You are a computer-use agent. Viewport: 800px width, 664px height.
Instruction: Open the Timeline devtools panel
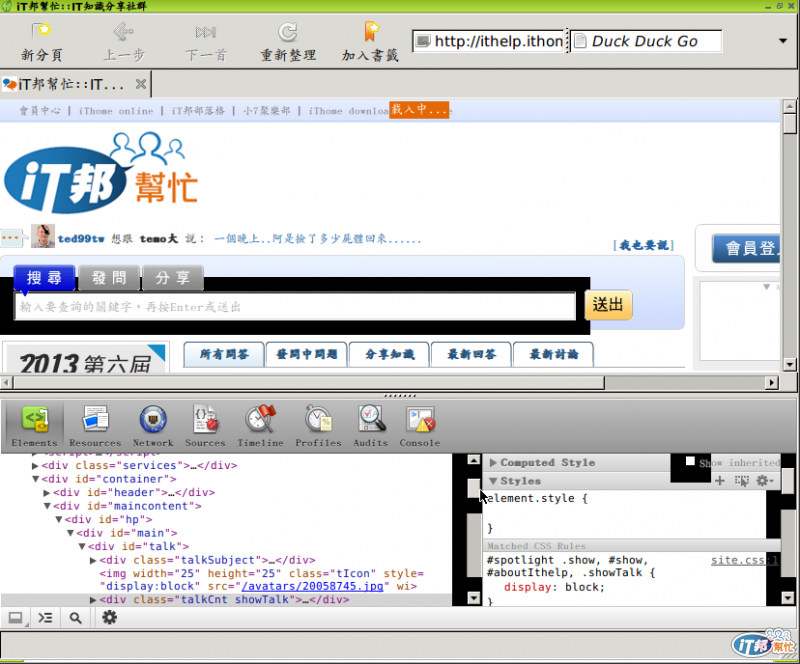click(x=260, y=425)
